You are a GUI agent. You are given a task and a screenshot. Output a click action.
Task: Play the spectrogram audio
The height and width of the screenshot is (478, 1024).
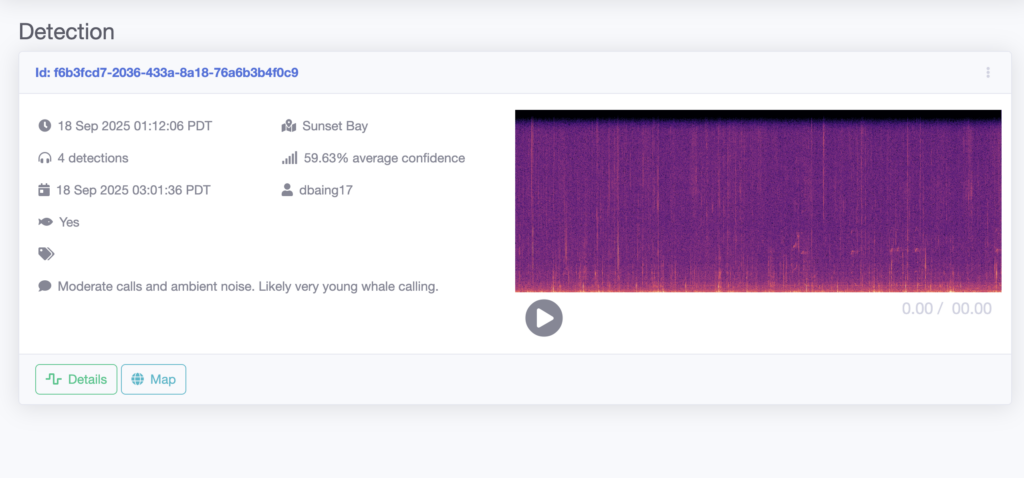pos(544,318)
